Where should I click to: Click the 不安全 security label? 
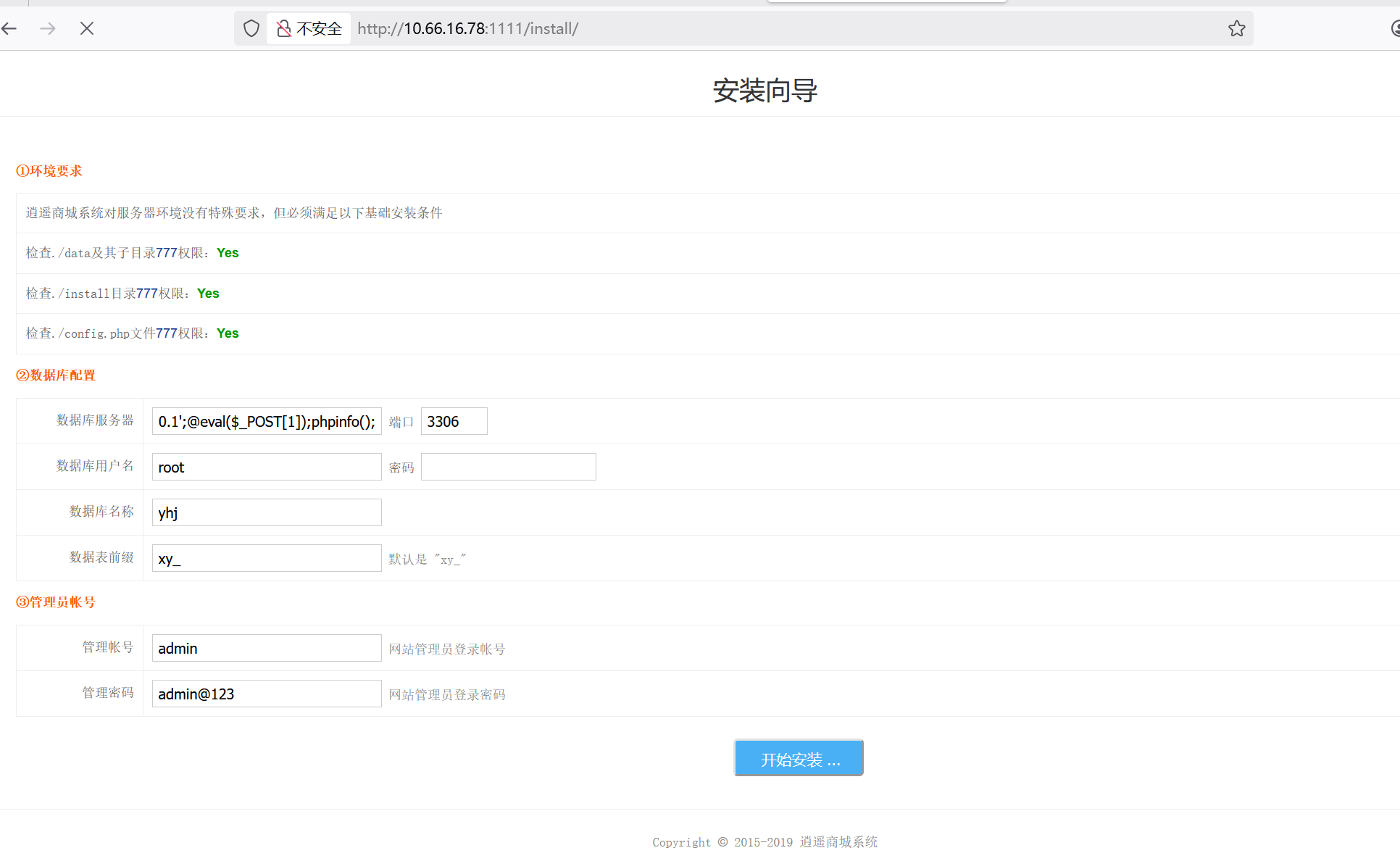[x=319, y=28]
